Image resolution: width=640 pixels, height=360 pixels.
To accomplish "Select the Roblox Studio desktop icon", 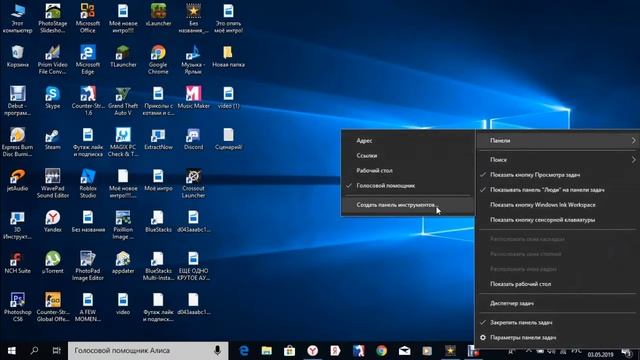I will point(88,183).
